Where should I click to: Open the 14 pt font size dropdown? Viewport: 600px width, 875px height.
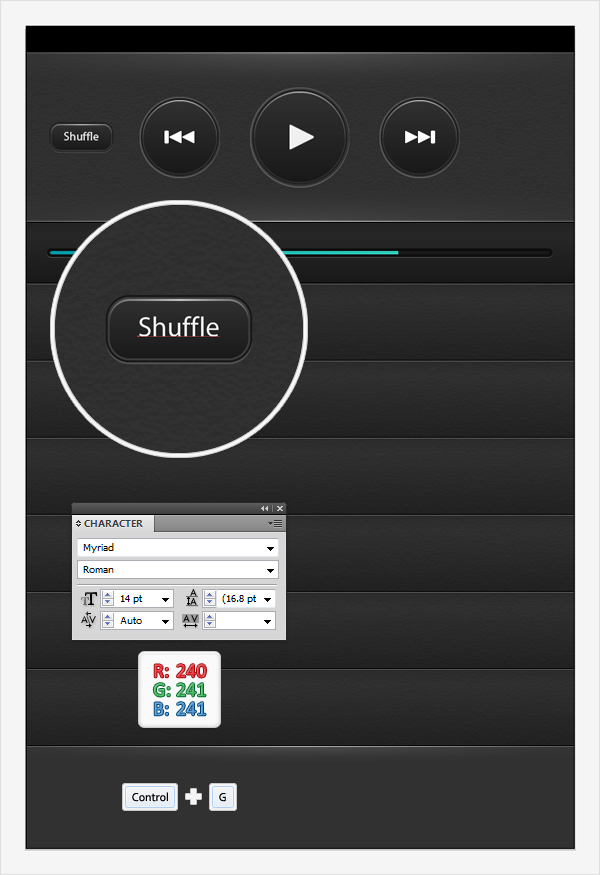click(166, 599)
